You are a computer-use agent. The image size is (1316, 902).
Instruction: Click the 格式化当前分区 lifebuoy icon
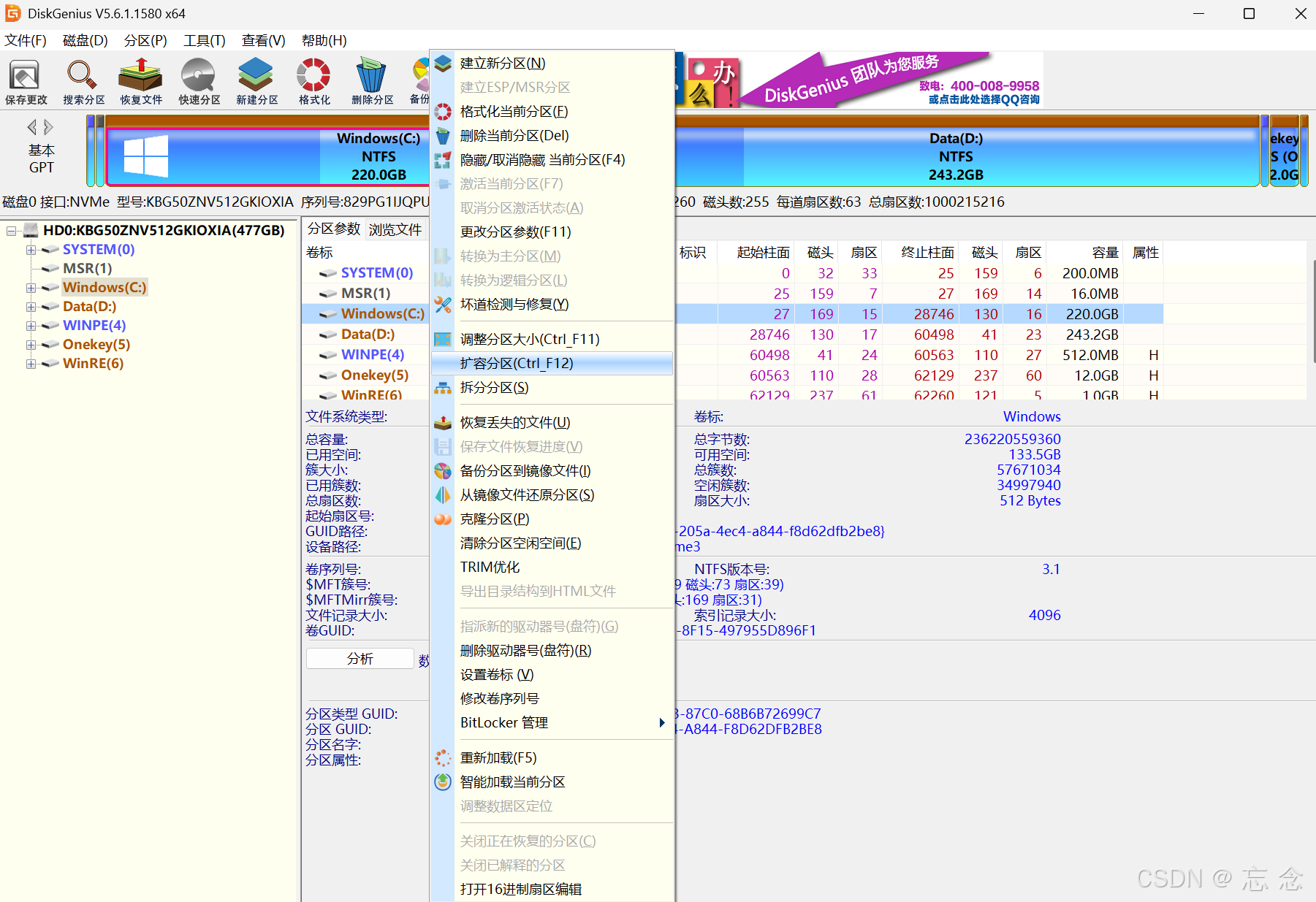[443, 112]
